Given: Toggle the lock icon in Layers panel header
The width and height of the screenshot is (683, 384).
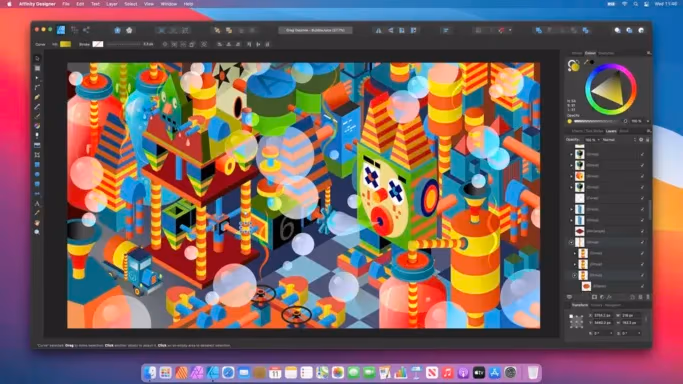Looking at the screenshot, I should click(648, 140).
